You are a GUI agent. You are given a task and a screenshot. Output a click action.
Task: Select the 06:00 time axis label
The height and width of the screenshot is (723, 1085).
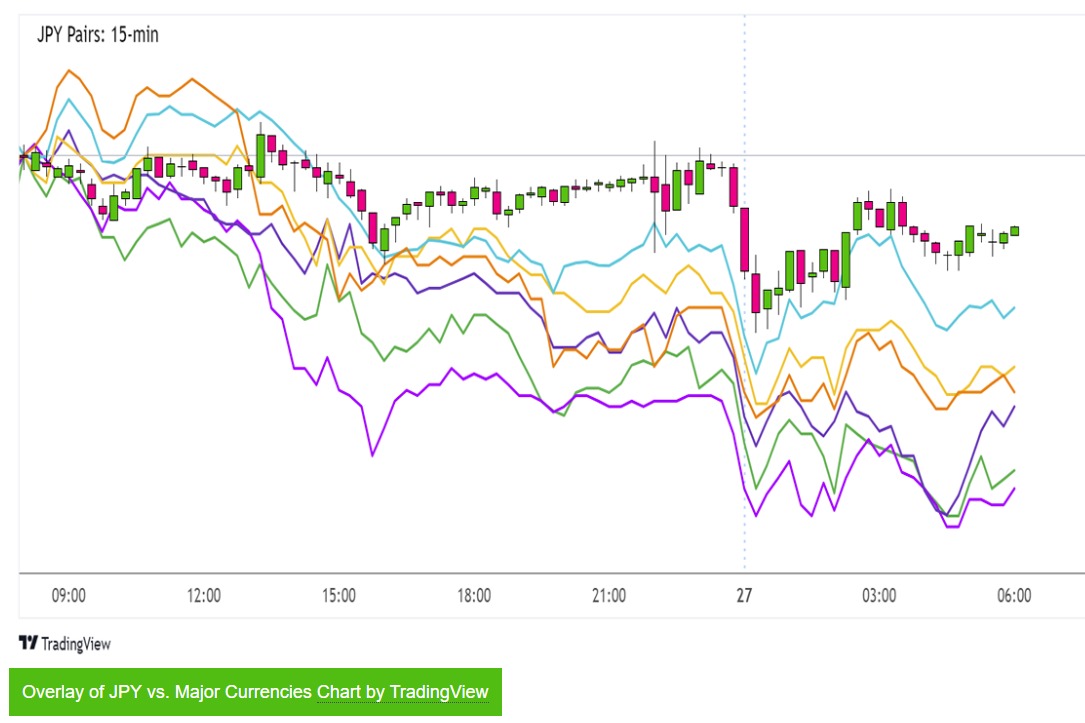tap(1014, 596)
